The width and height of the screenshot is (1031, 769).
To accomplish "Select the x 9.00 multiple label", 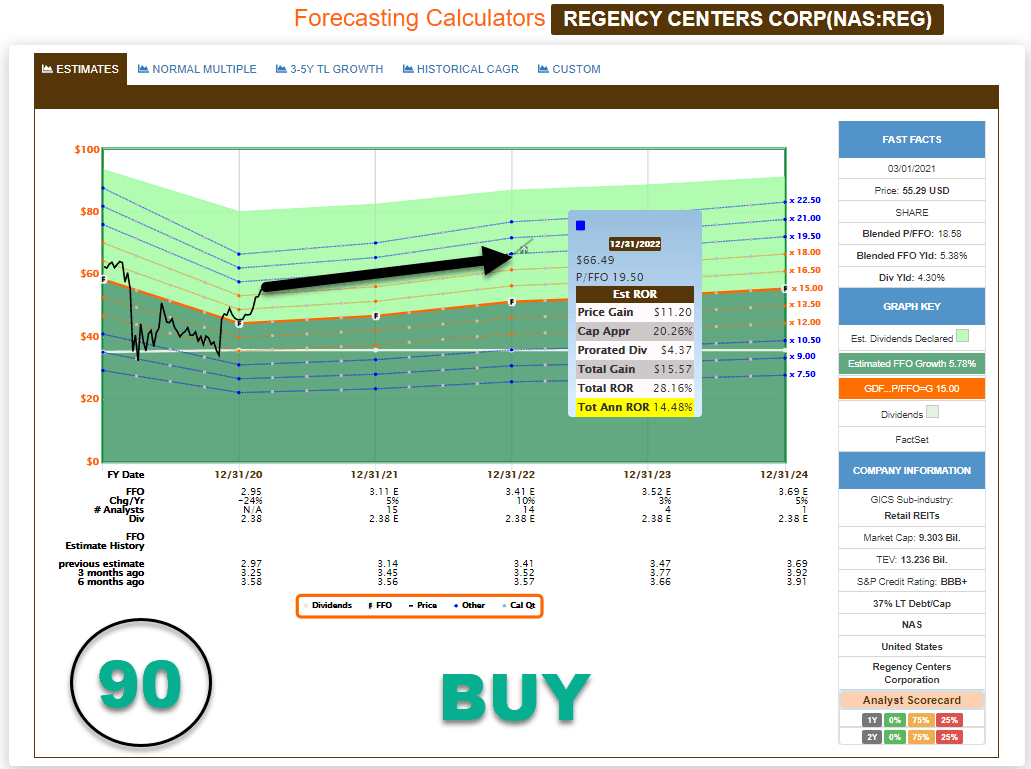I will coord(803,356).
